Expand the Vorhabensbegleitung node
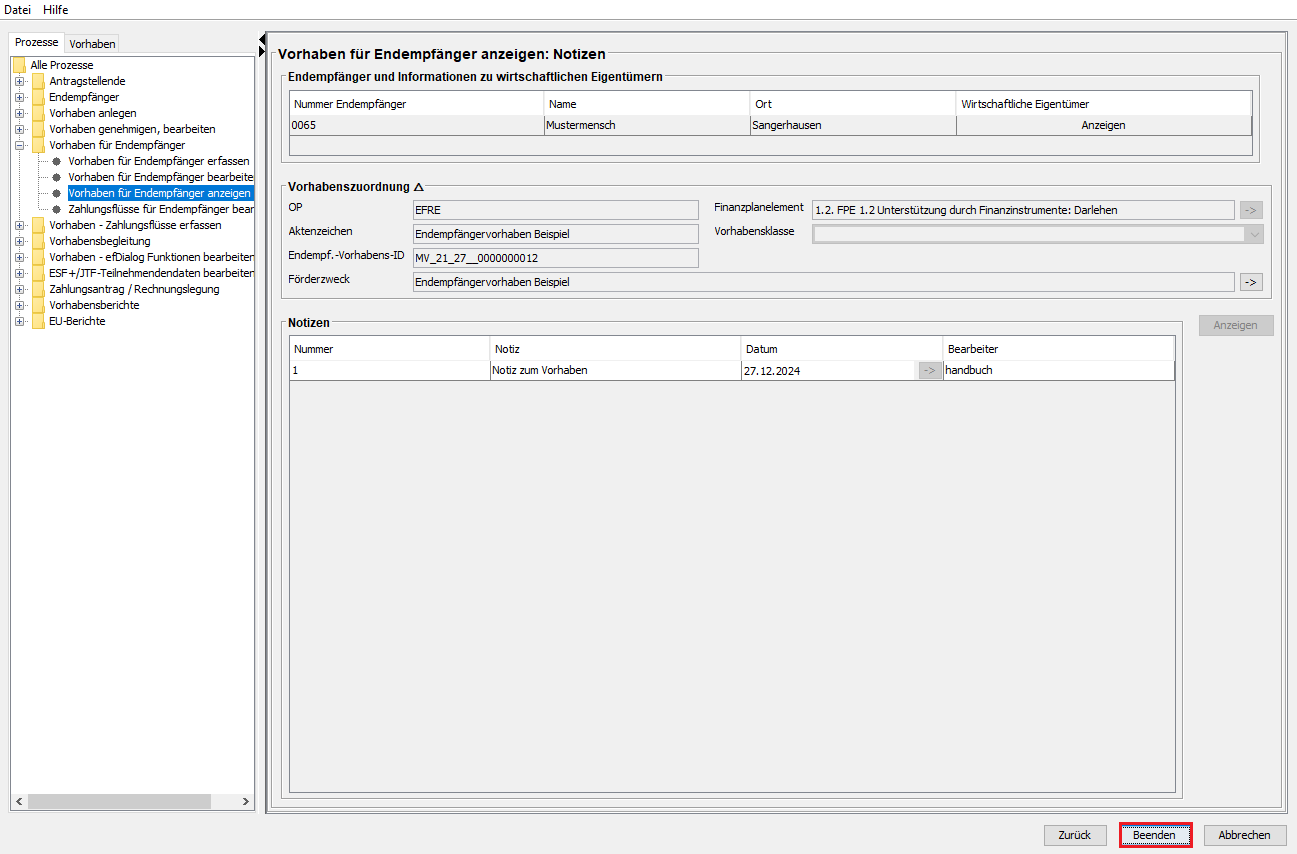Image resolution: width=1297 pixels, height=854 pixels. pos(19,241)
